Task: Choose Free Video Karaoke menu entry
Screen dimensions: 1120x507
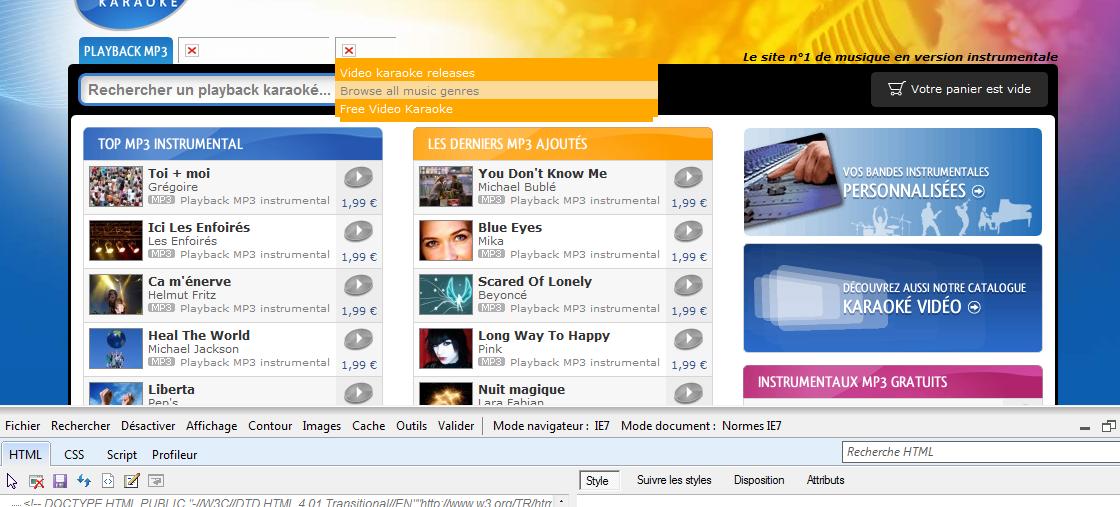Action: (496, 109)
